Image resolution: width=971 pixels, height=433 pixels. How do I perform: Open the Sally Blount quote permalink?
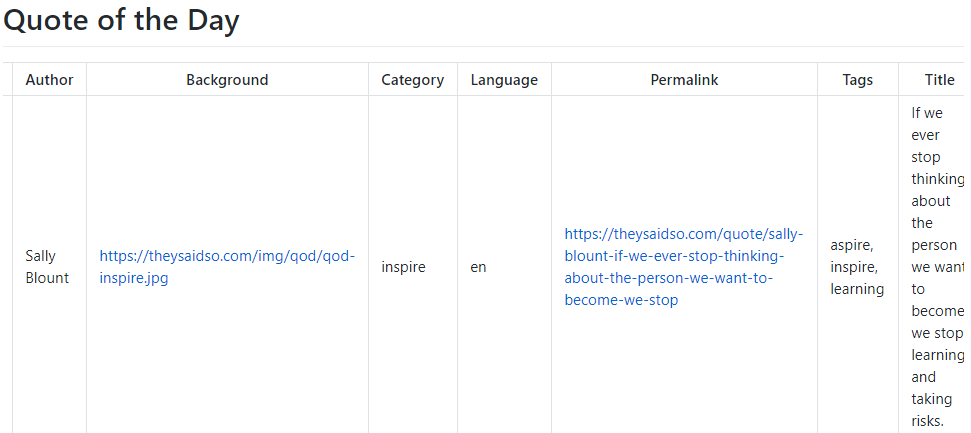click(684, 267)
